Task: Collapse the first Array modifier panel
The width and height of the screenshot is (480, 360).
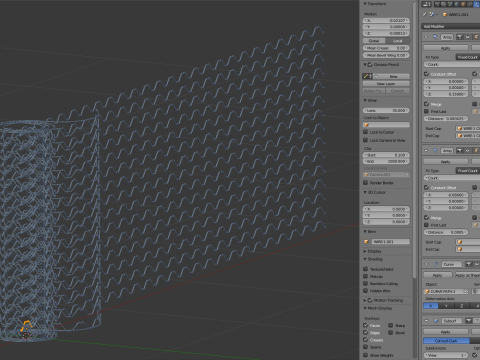Action: pyautogui.click(x=426, y=37)
